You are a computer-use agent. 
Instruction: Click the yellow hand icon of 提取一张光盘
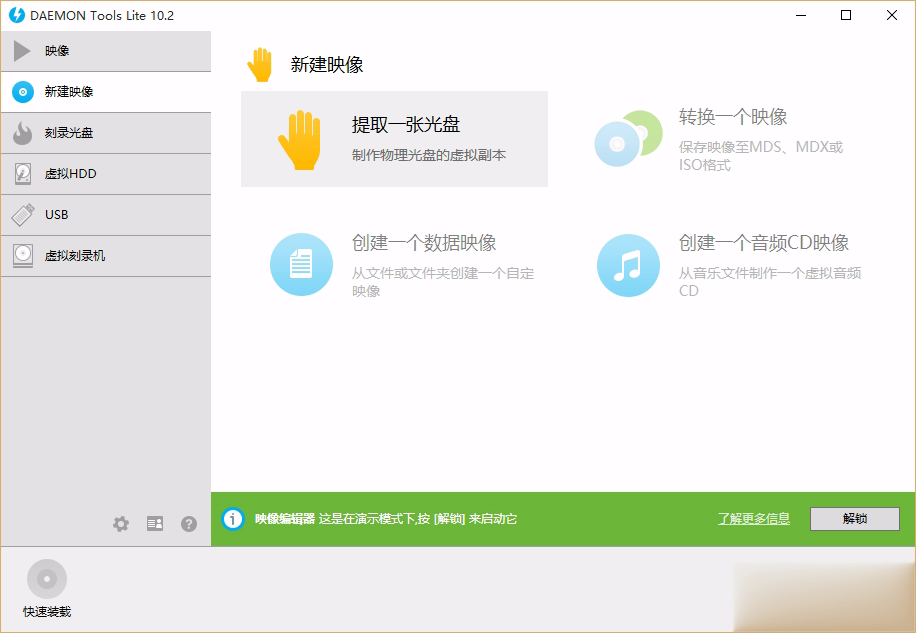tap(300, 140)
